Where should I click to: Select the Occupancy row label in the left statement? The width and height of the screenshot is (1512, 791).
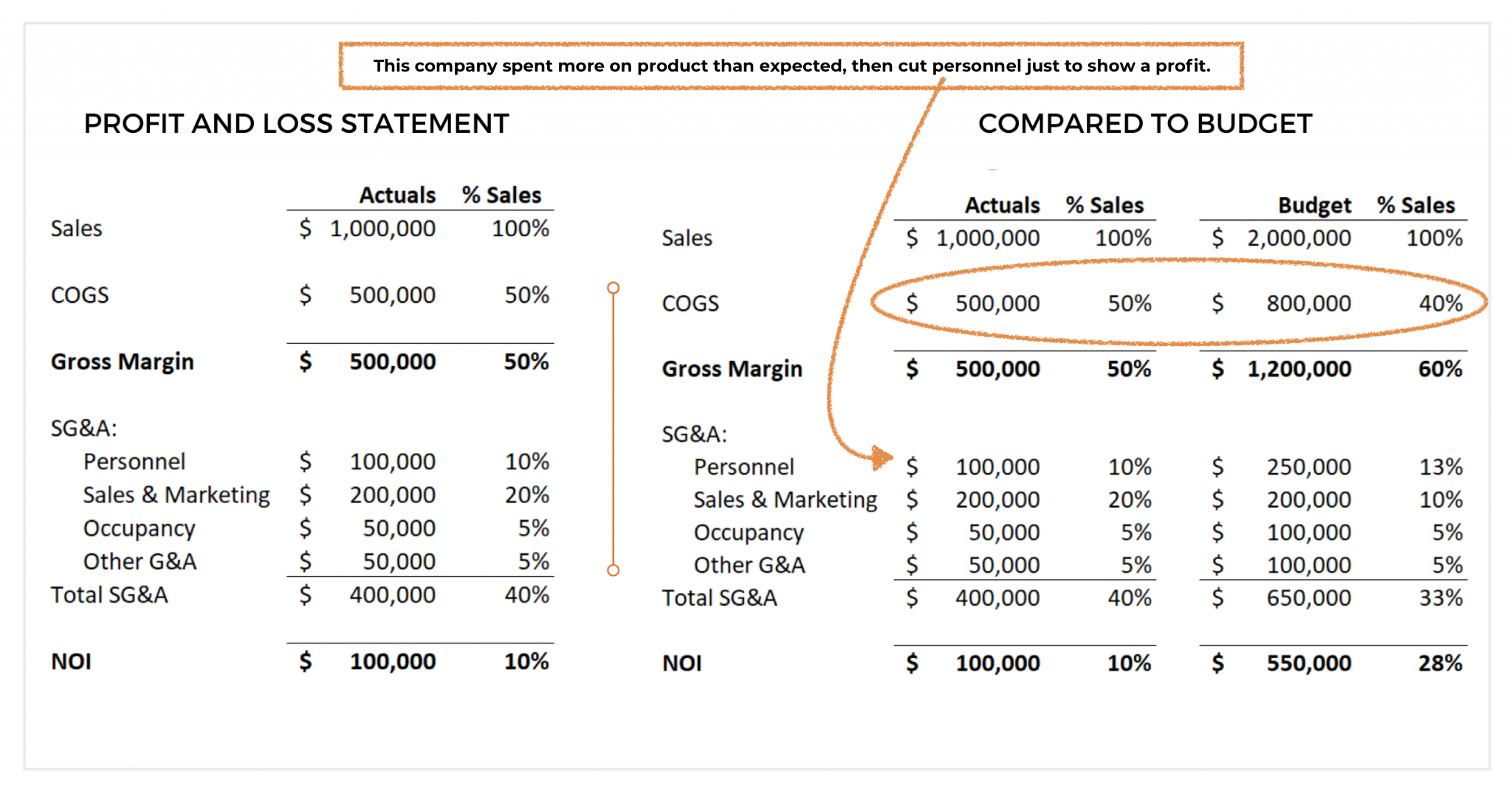139,528
